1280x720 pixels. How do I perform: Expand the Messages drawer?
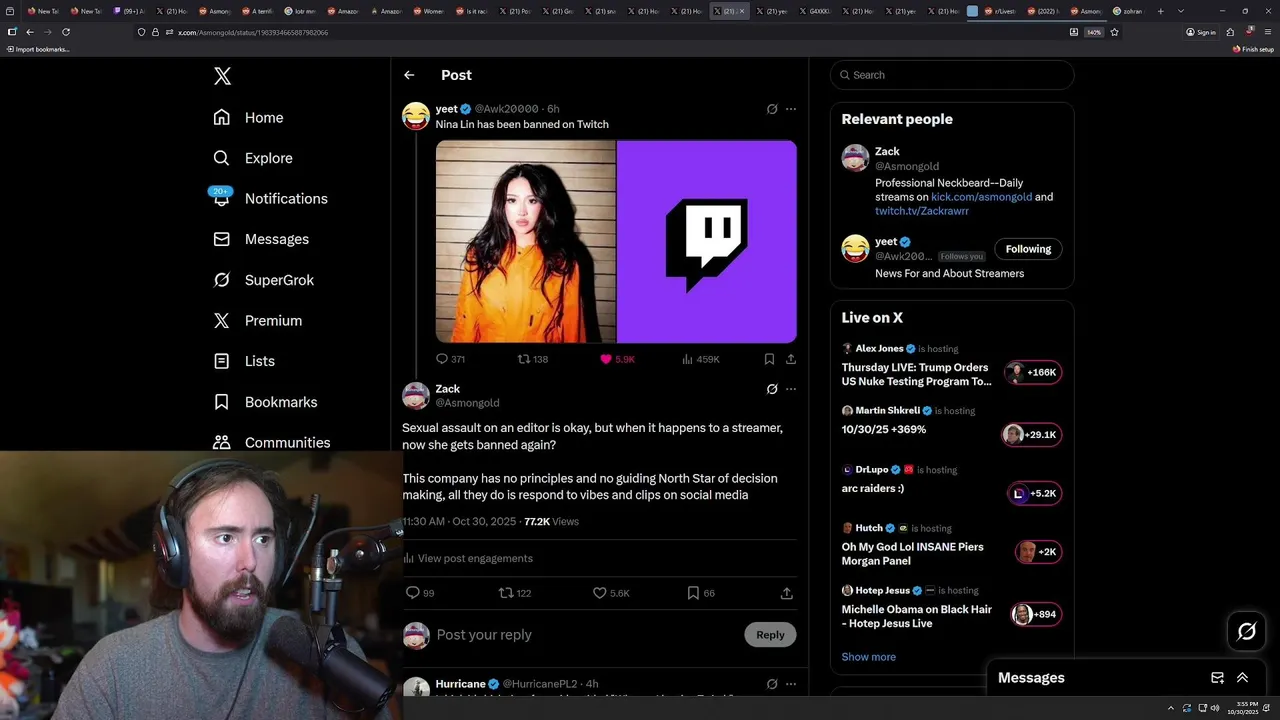coord(1242,677)
